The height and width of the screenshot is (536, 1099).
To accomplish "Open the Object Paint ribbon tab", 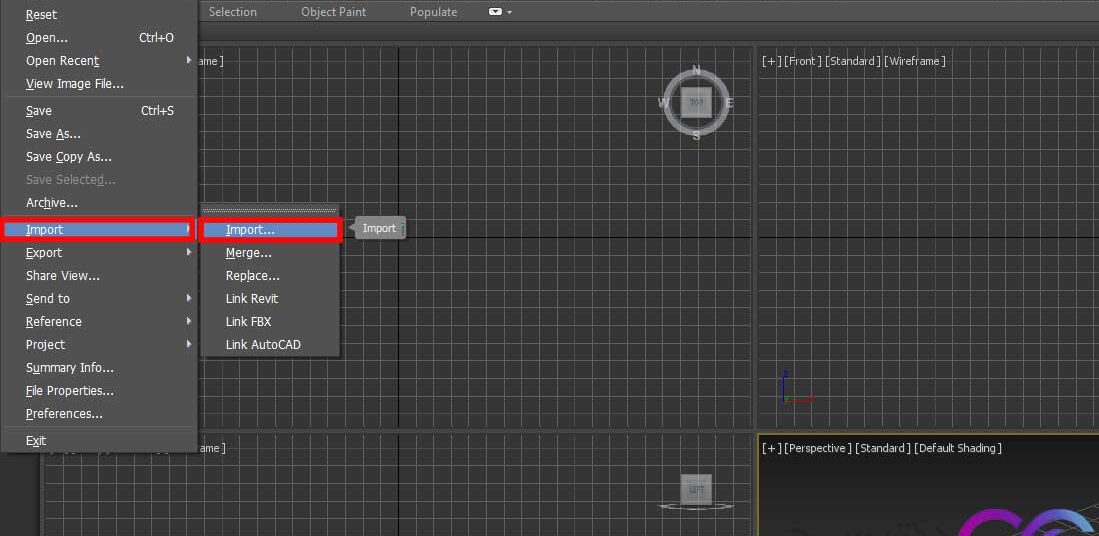I will 334,12.
